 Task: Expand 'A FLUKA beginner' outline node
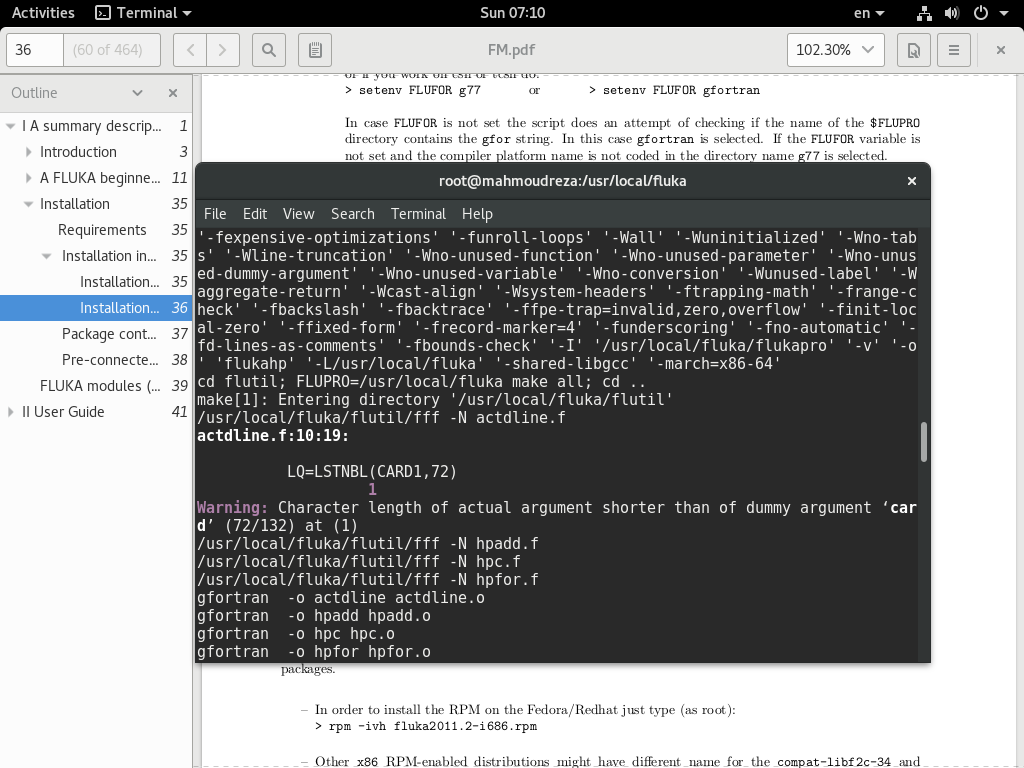tap(28, 178)
